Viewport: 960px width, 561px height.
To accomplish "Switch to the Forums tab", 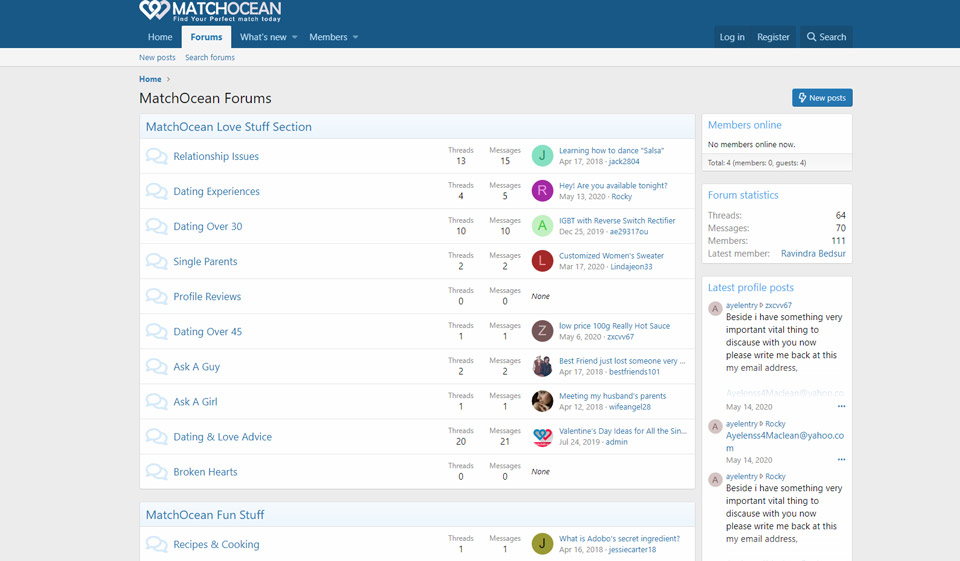I will tap(206, 37).
